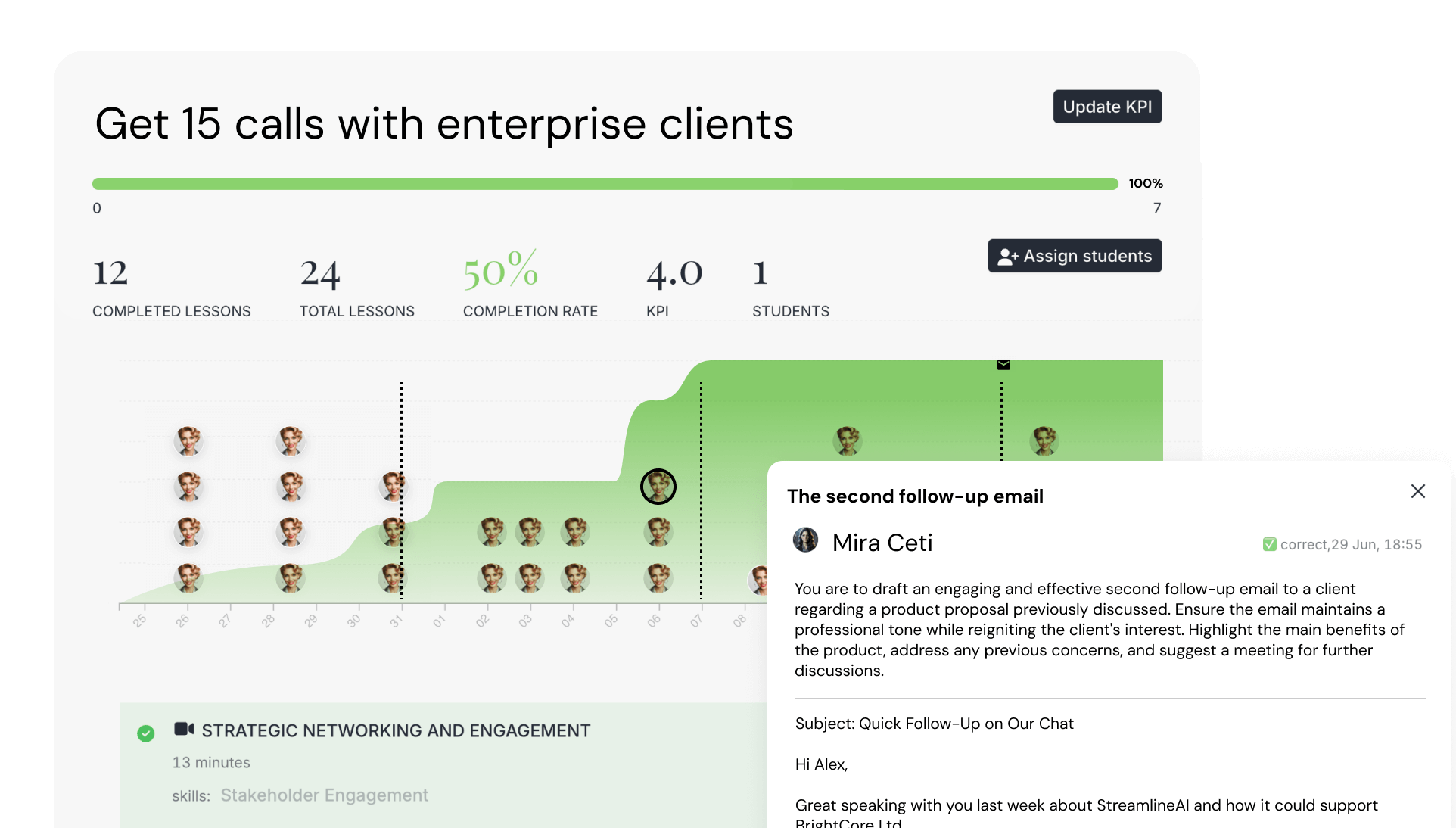1456x828 pixels.
Task: Click the Mira Ceti name
Action: 882,543
